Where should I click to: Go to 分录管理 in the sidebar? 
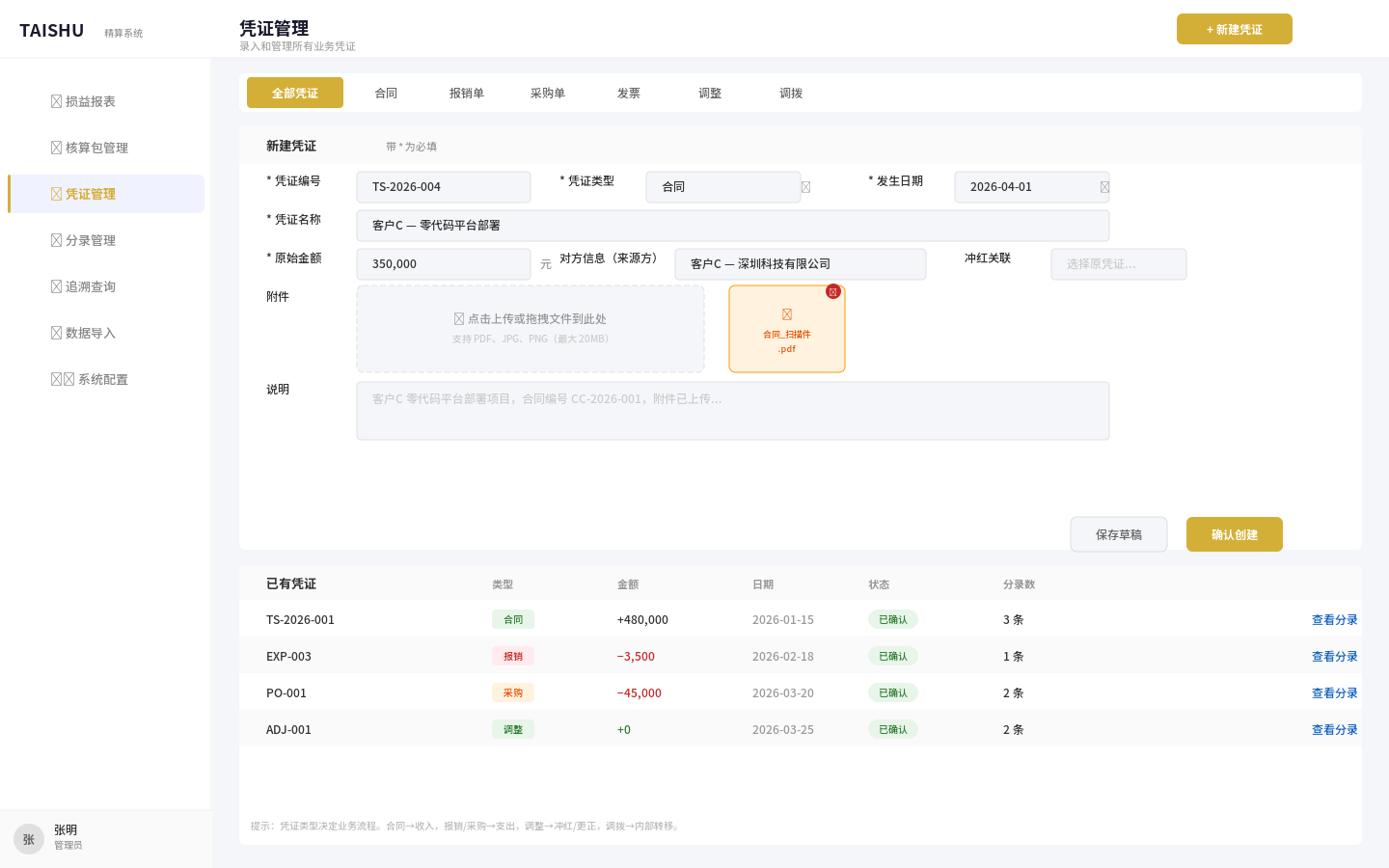pos(106,240)
